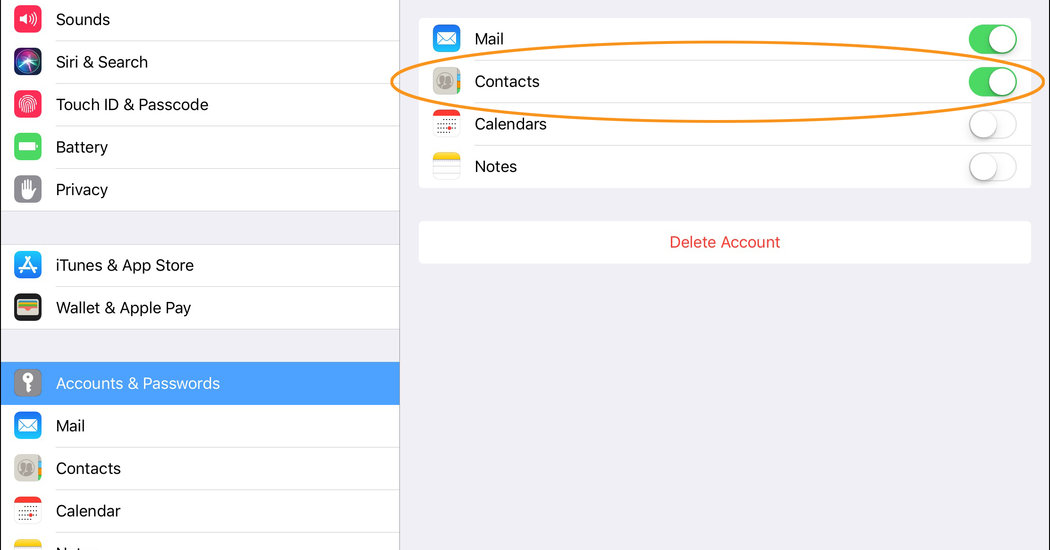Open the Sounds settings
Screen dimensions: 1050x550
[x=200, y=19]
